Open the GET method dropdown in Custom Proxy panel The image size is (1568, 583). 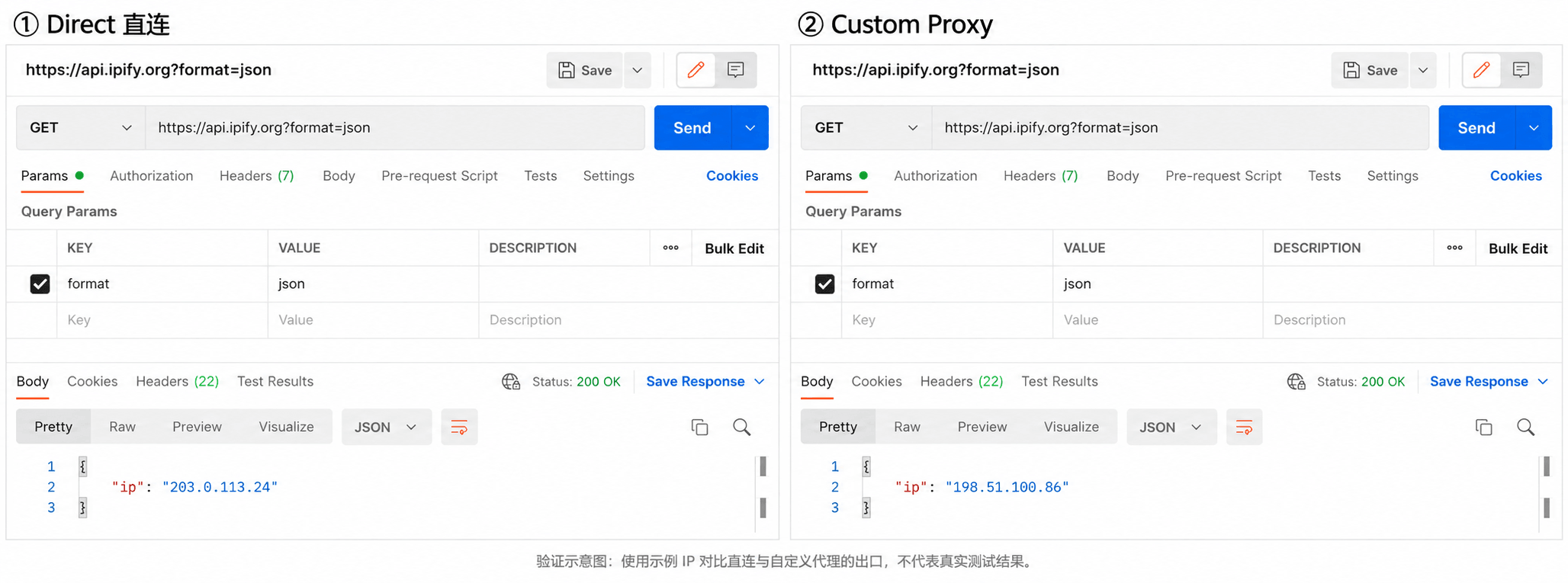pos(866,128)
